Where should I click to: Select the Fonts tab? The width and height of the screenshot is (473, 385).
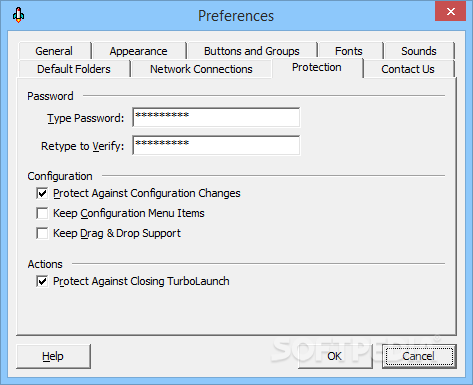click(349, 51)
